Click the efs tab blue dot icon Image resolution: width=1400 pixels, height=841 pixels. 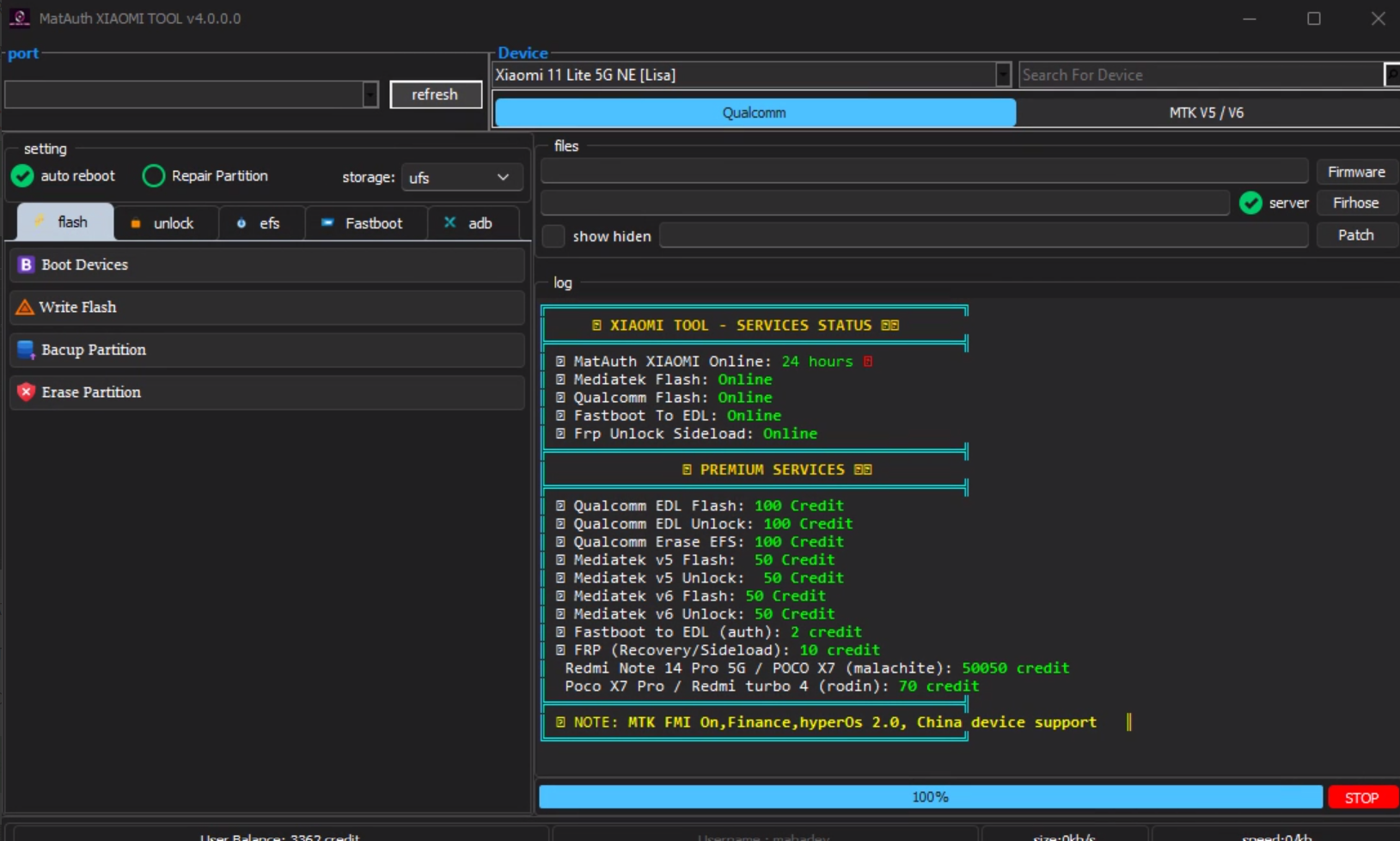(x=241, y=223)
